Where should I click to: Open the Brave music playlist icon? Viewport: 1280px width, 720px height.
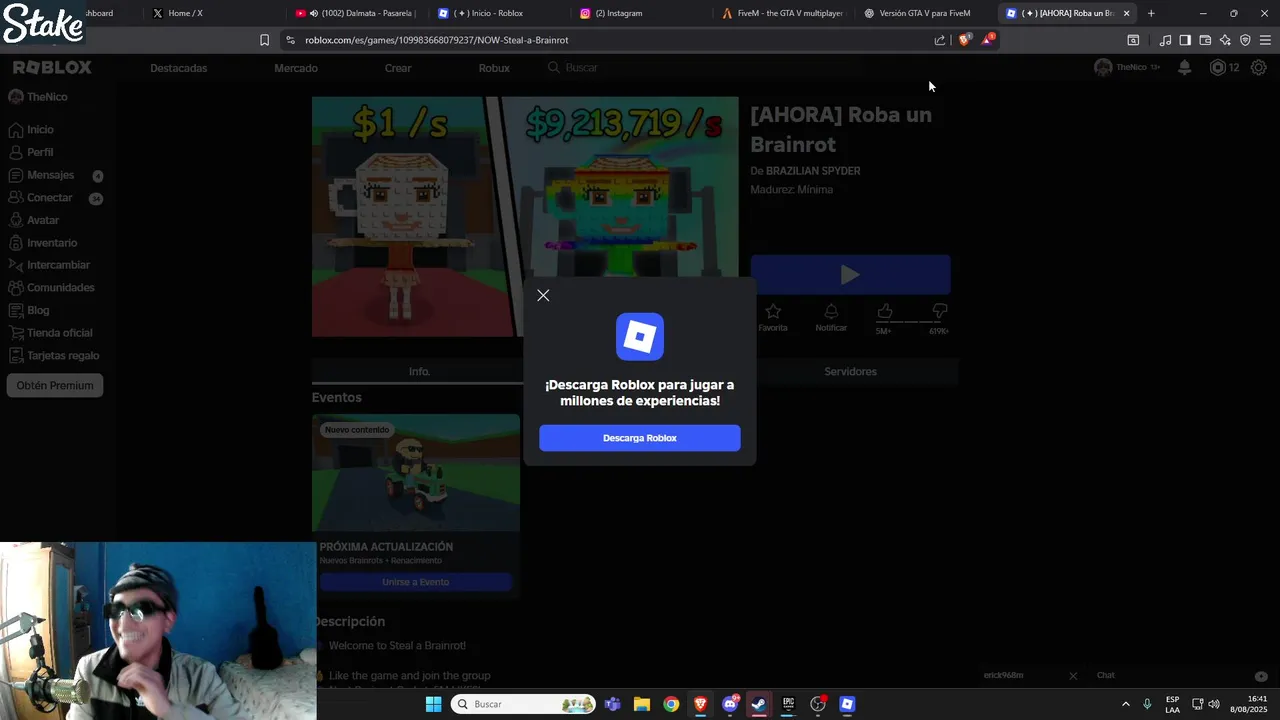[1165, 40]
